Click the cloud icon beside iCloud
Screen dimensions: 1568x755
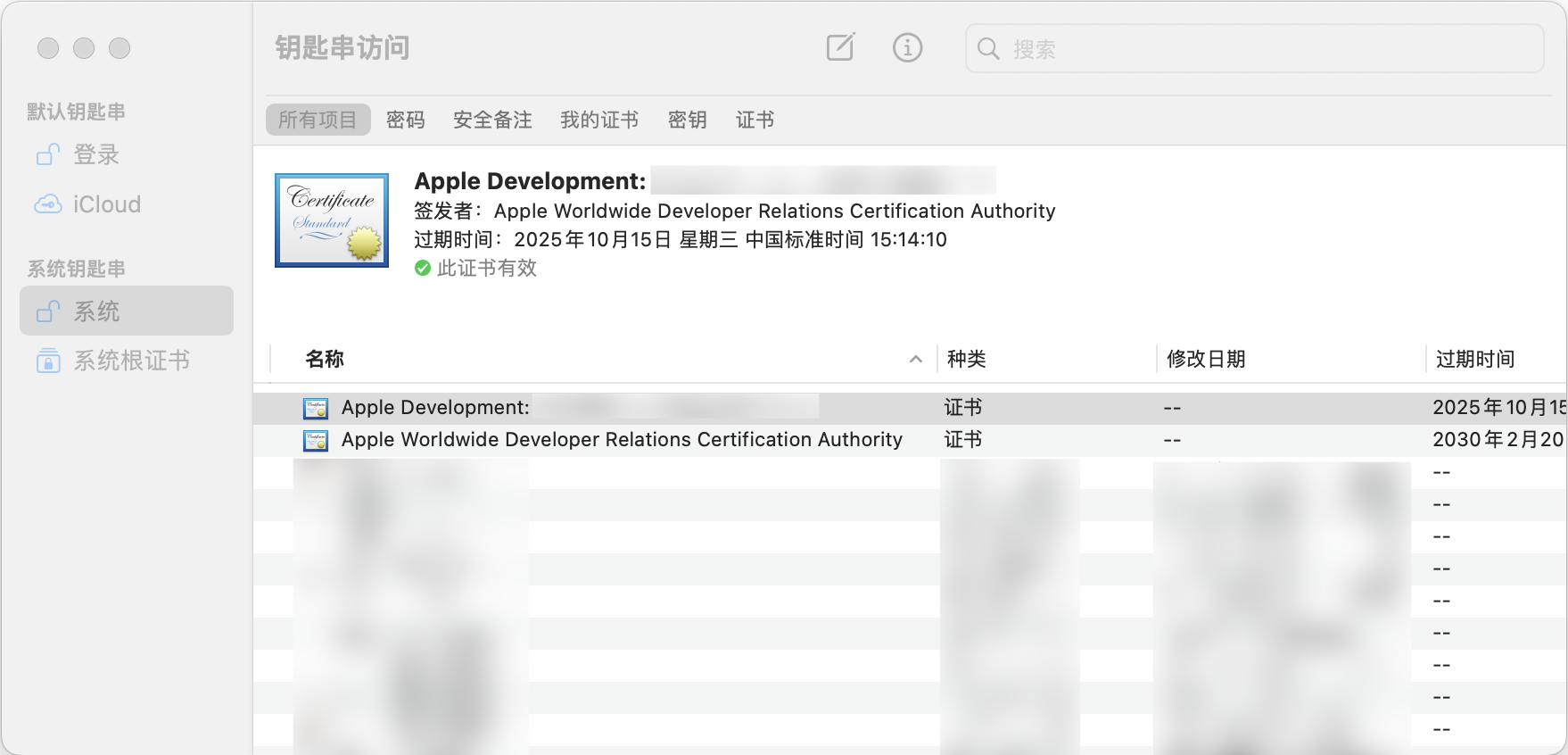point(48,204)
